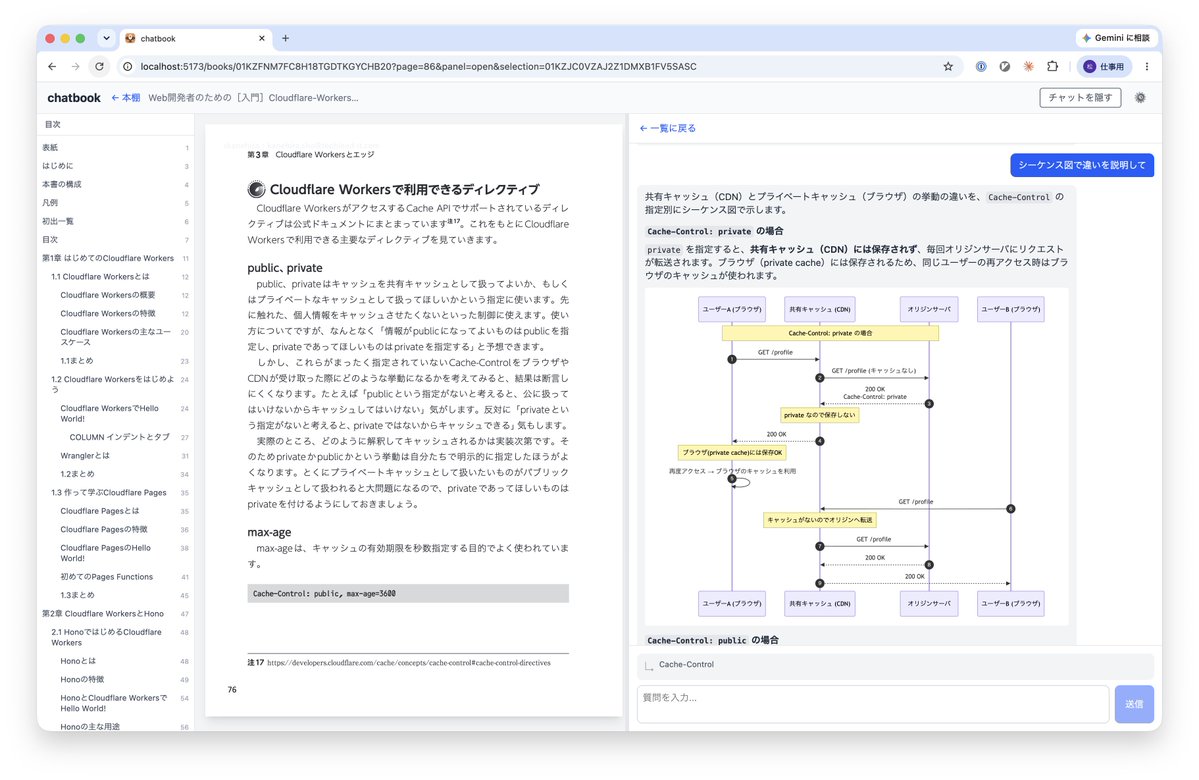Bookmark this page with star icon
The height and width of the screenshot is (780, 1199).
[948, 67]
